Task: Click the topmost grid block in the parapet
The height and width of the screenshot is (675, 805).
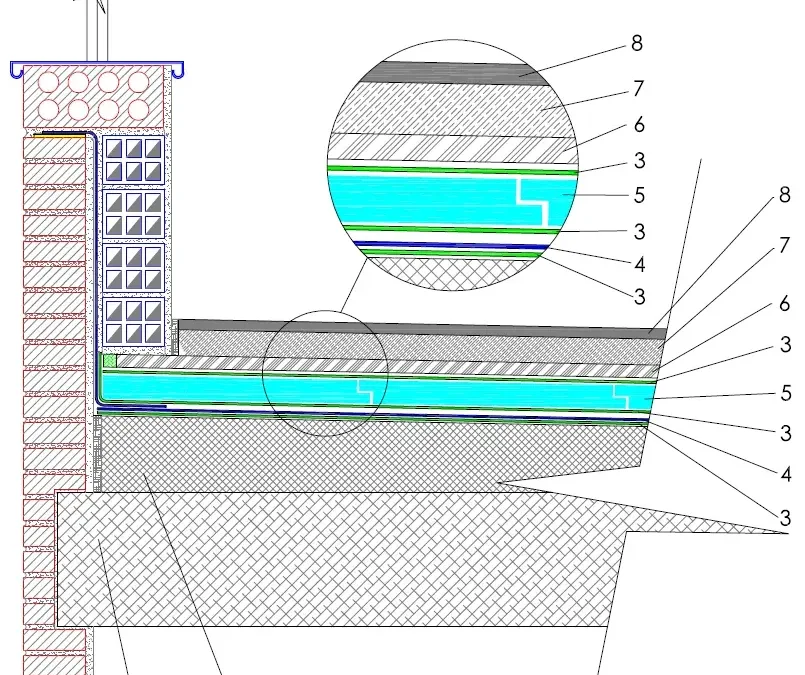Action: (134, 159)
